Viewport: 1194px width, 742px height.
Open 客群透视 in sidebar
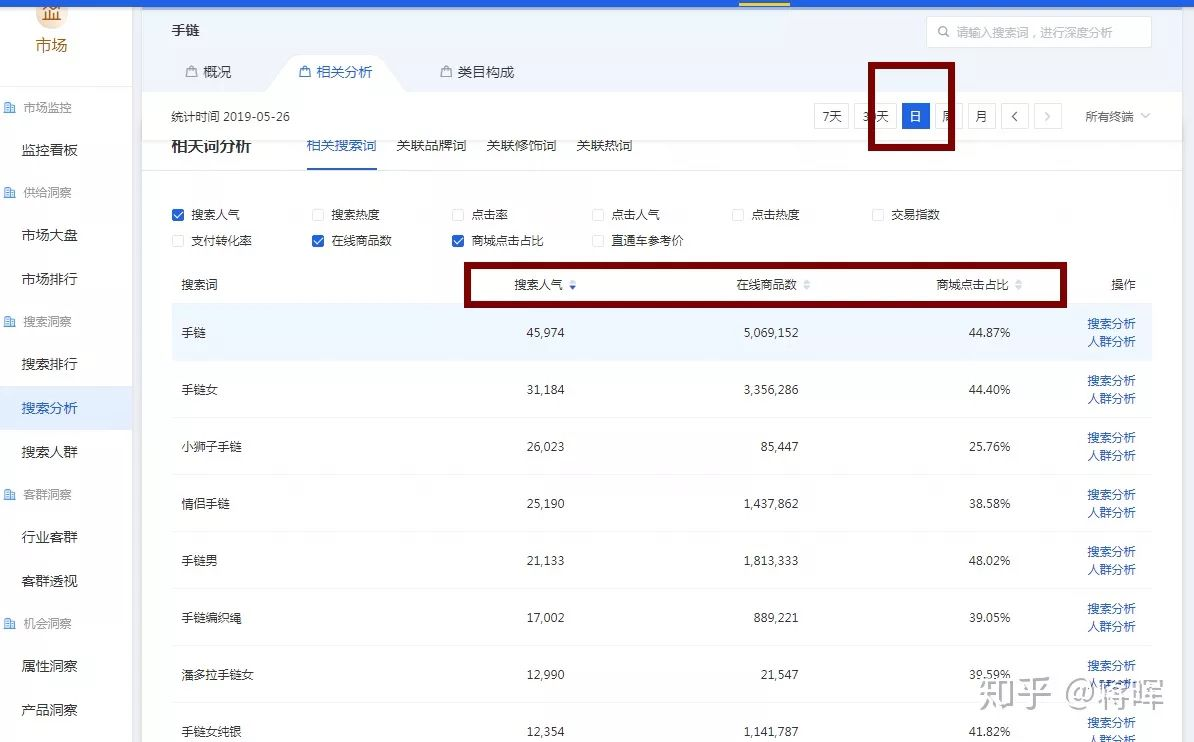pos(49,581)
